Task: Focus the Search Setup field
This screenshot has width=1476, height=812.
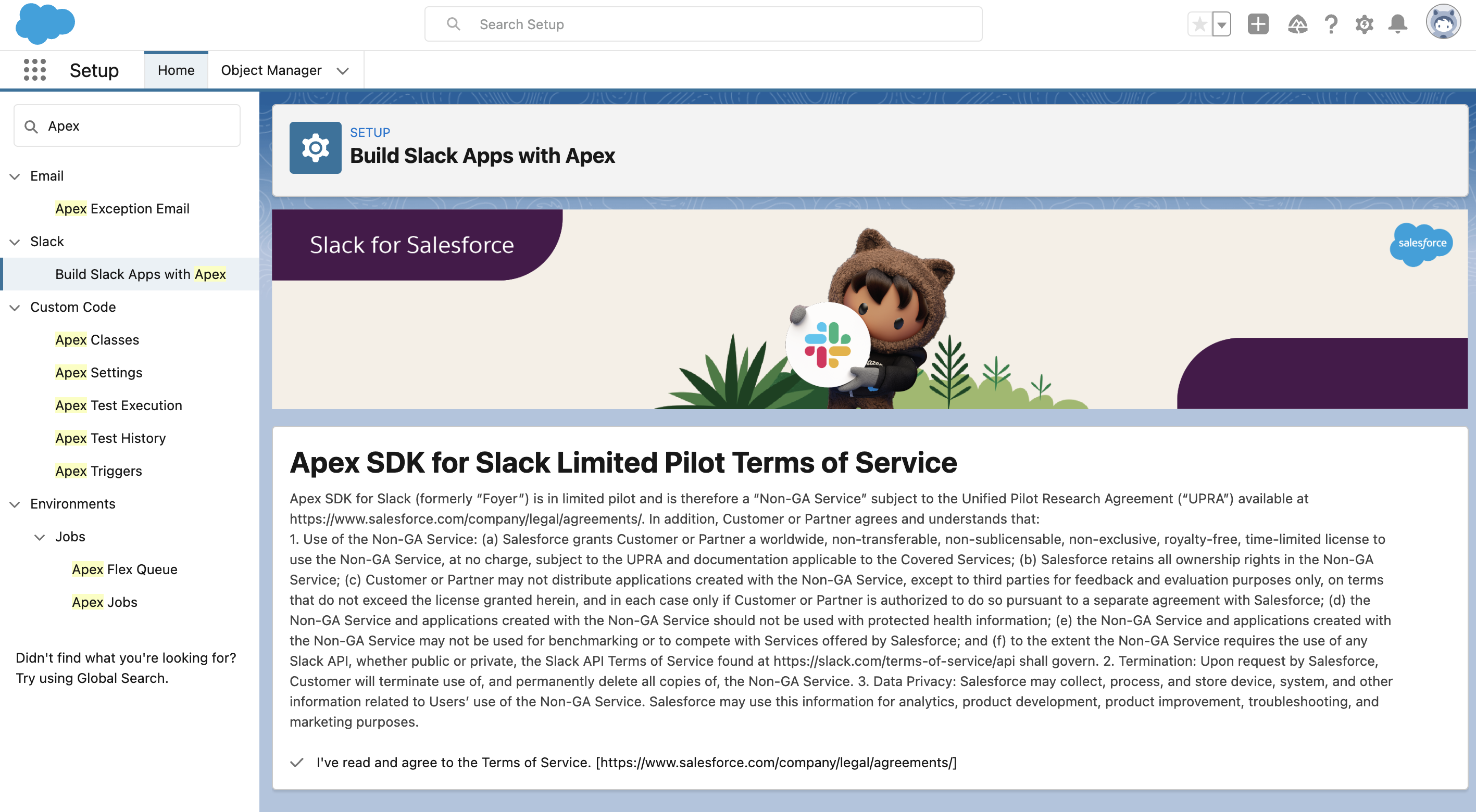Action: (703, 24)
